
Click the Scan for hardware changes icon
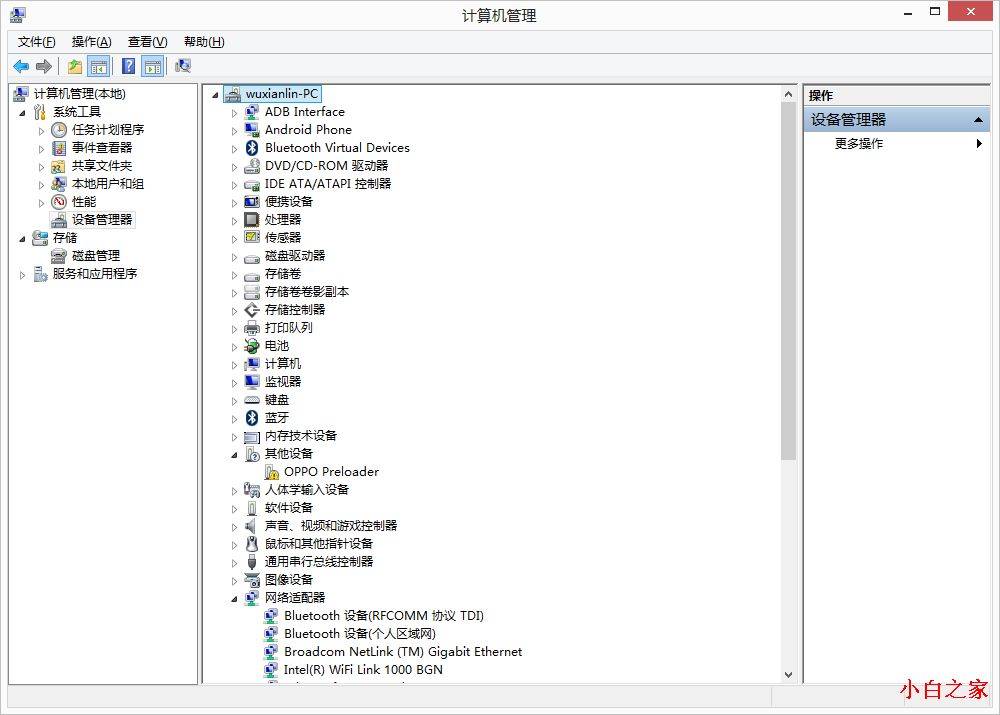coord(184,66)
